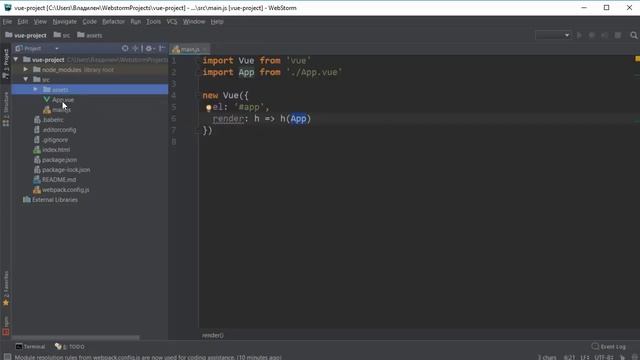Click vue-project breadcrumb in navigation bar
Screen dimensions: 640x360
26,36
